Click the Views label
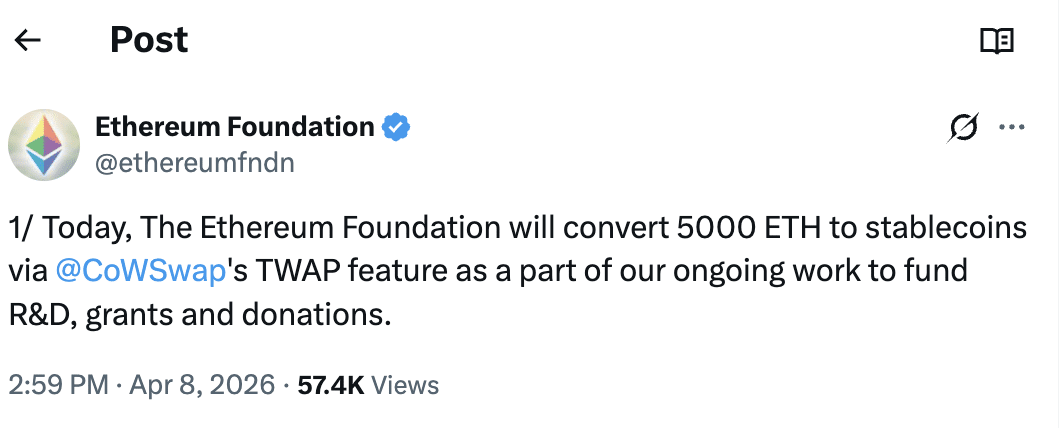Viewport: 1062px width, 428px height. click(405, 385)
